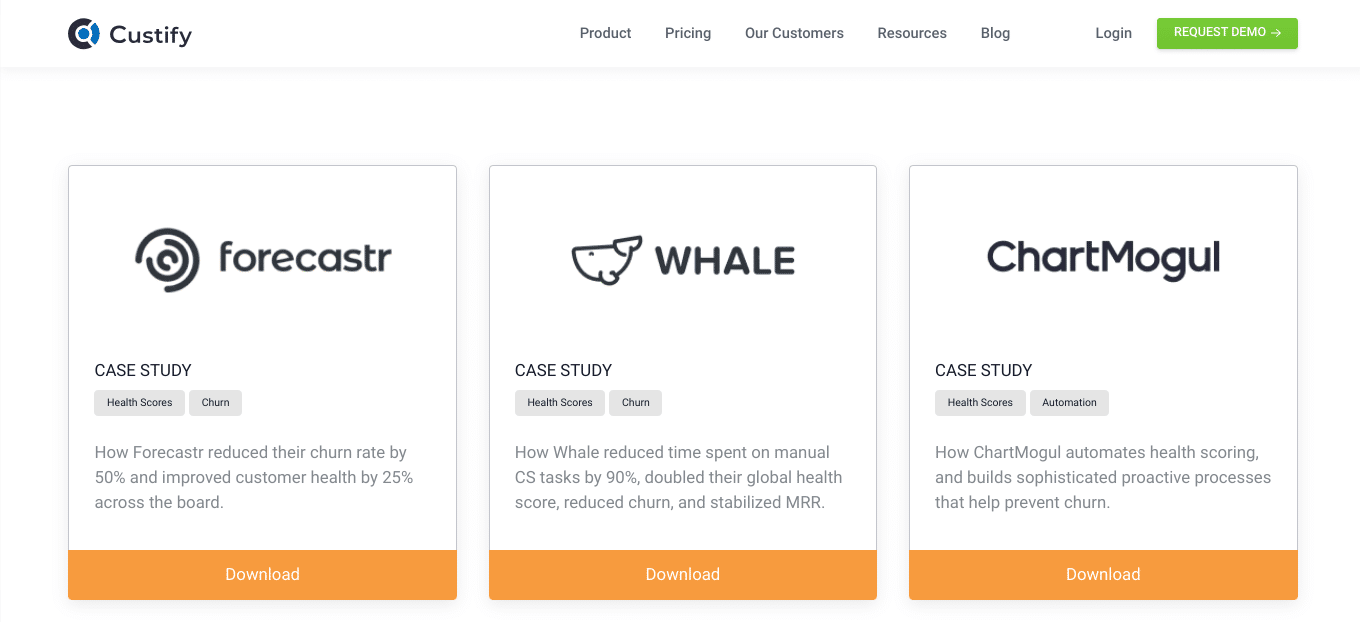The image size is (1360, 622).
Task: Open Our Customers in navigation
Action: click(x=794, y=33)
